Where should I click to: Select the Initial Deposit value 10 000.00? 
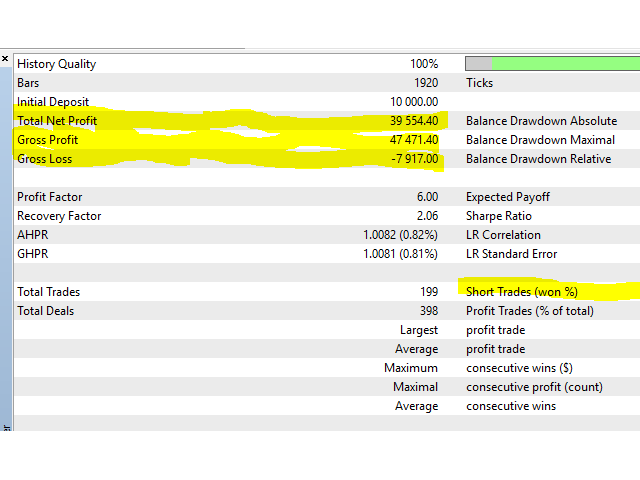[413, 102]
